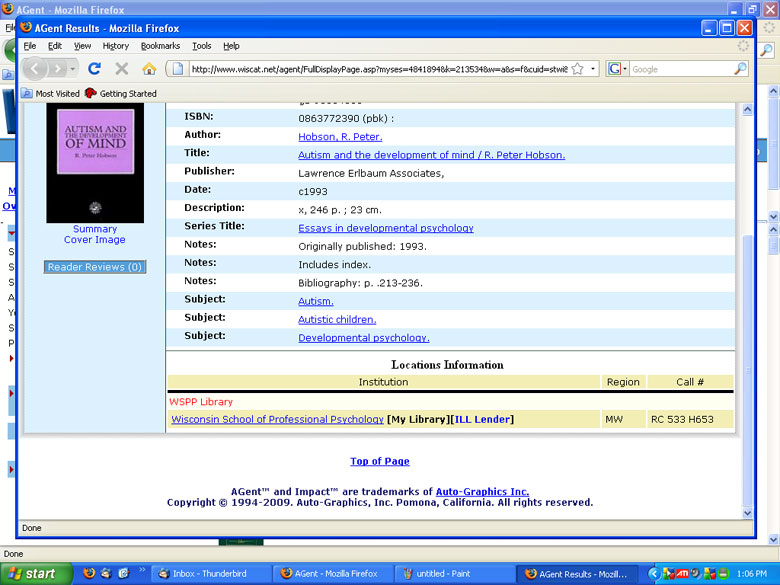Viewport: 780px width, 585px height.
Task: Launch Firefox from the quick launch bar
Action: (89, 574)
